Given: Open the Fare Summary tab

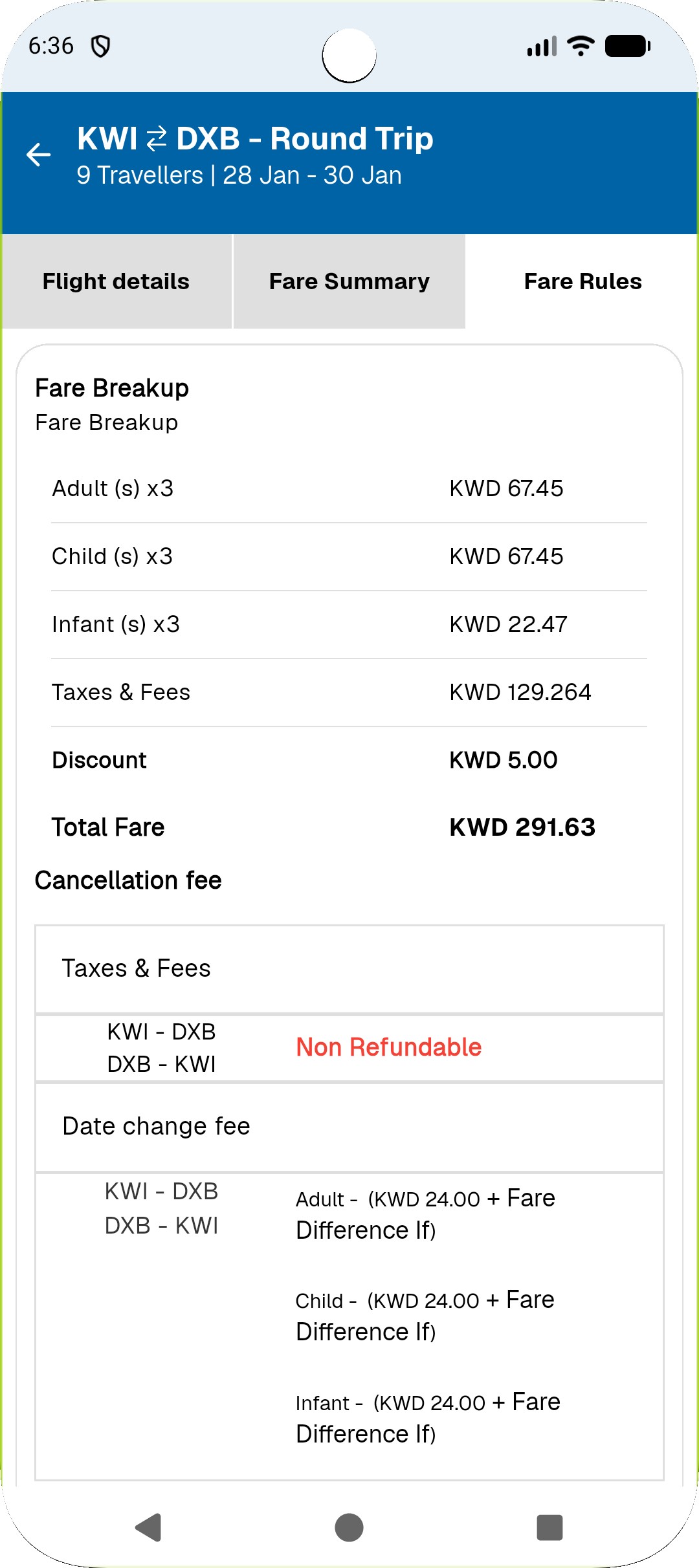Looking at the screenshot, I should click(349, 281).
